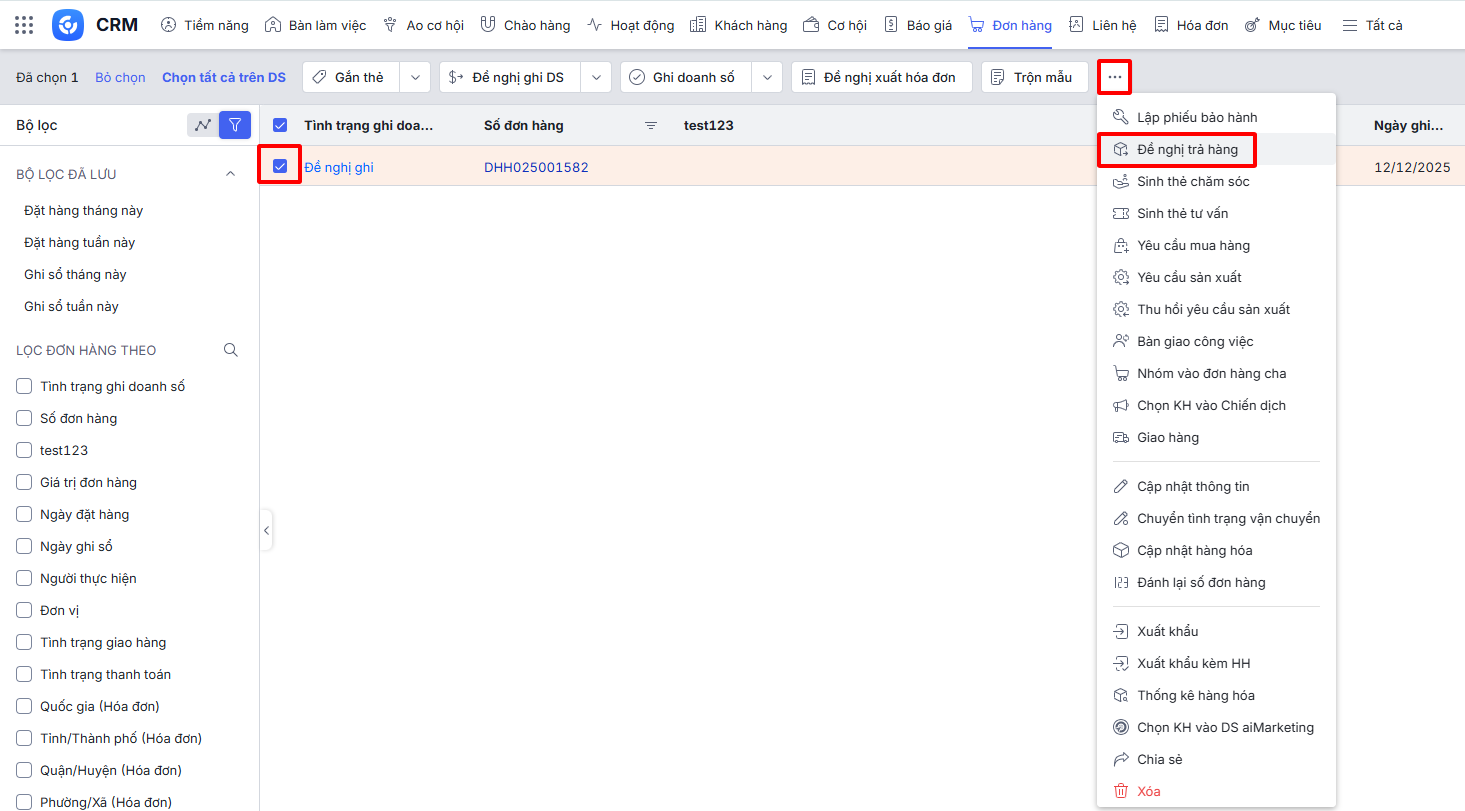Open the Ghi doanh số dropdown arrow
Image resolution: width=1465 pixels, height=811 pixels.
coord(767,77)
